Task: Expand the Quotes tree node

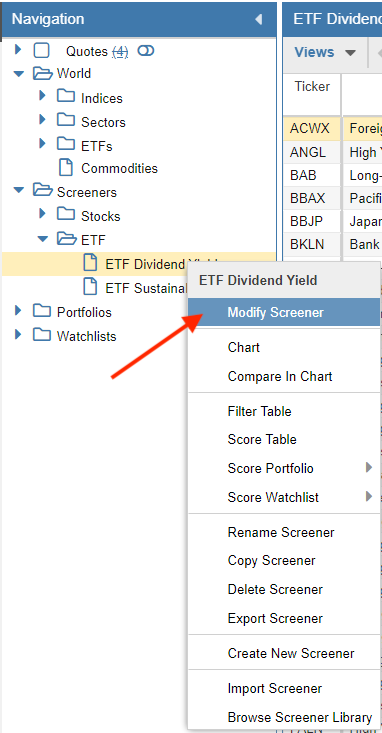Action: pyautogui.click(x=18, y=49)
